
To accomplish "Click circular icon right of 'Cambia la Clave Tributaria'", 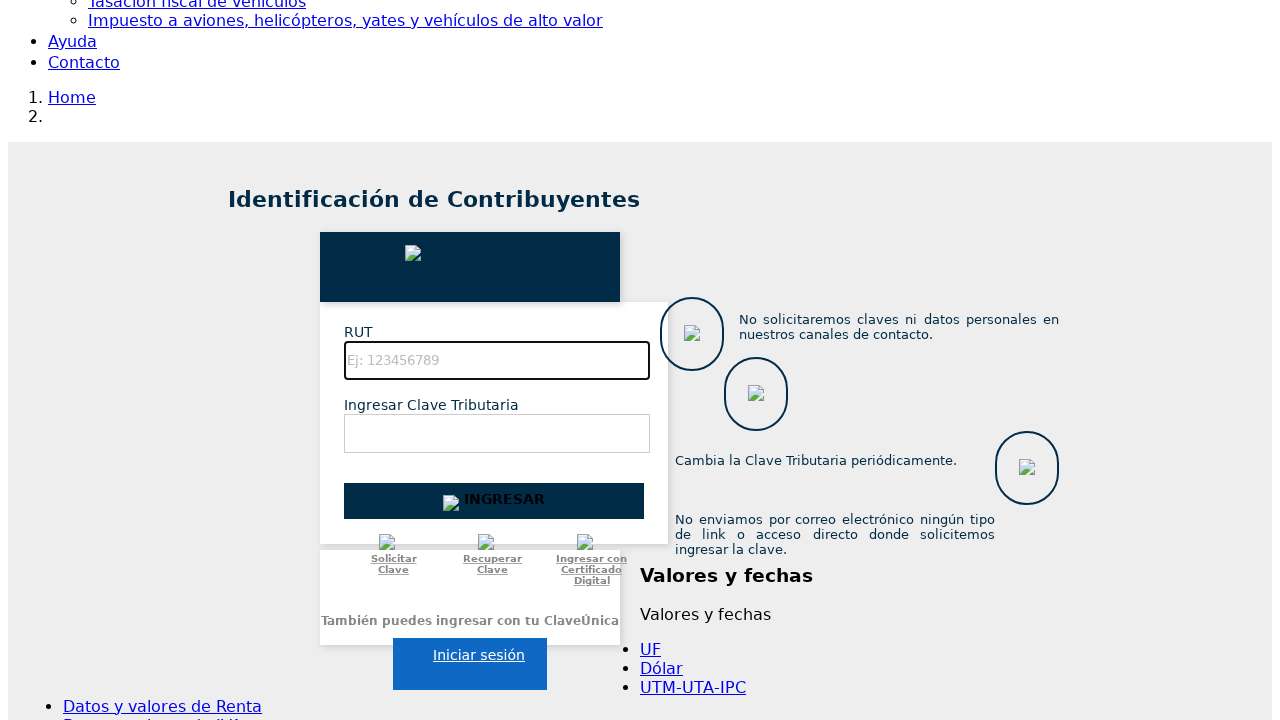I will point(1027,468).
